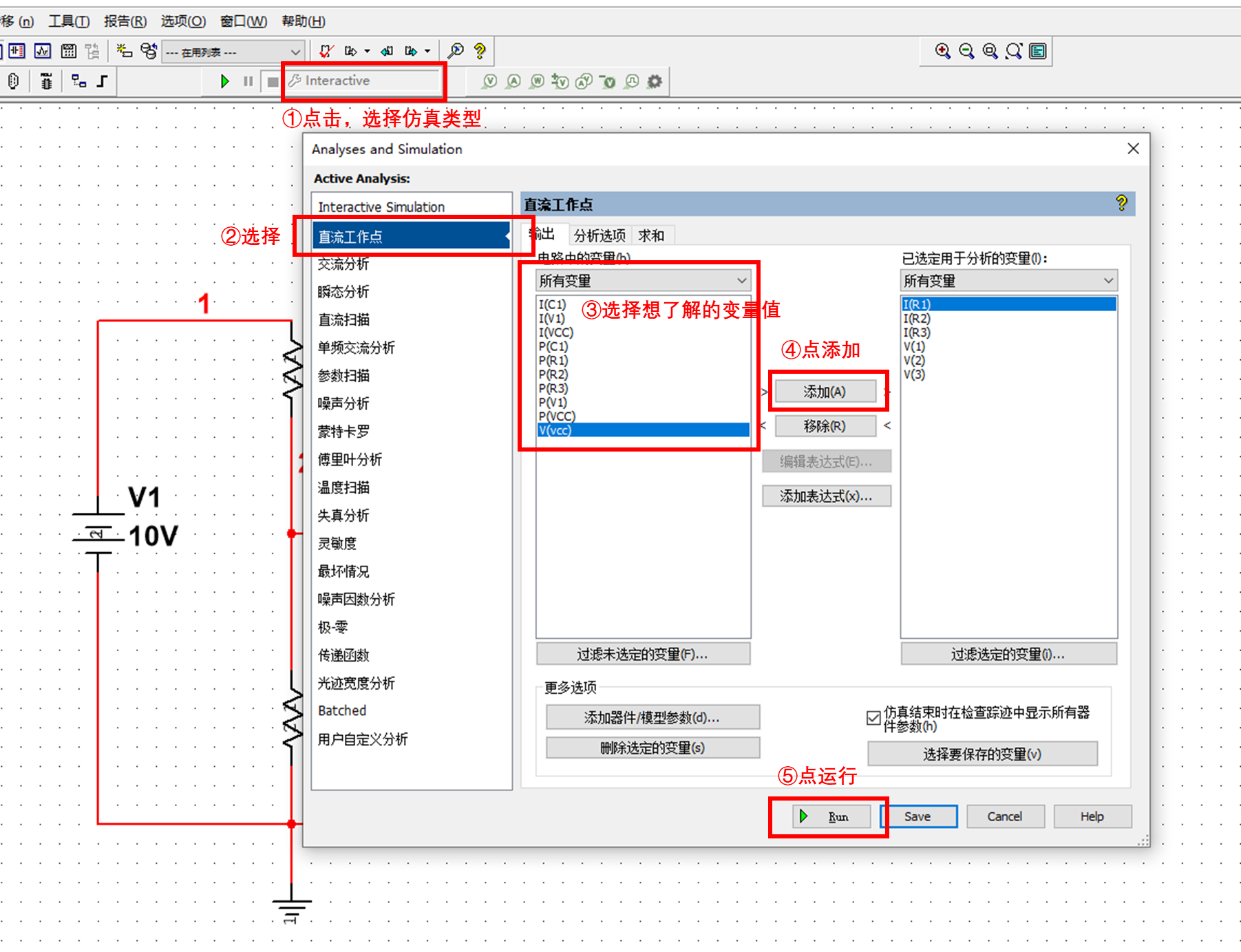Click the Zoom fit to page icon
This screenshot has width=1241, height=952.
tap(1013, 51)
